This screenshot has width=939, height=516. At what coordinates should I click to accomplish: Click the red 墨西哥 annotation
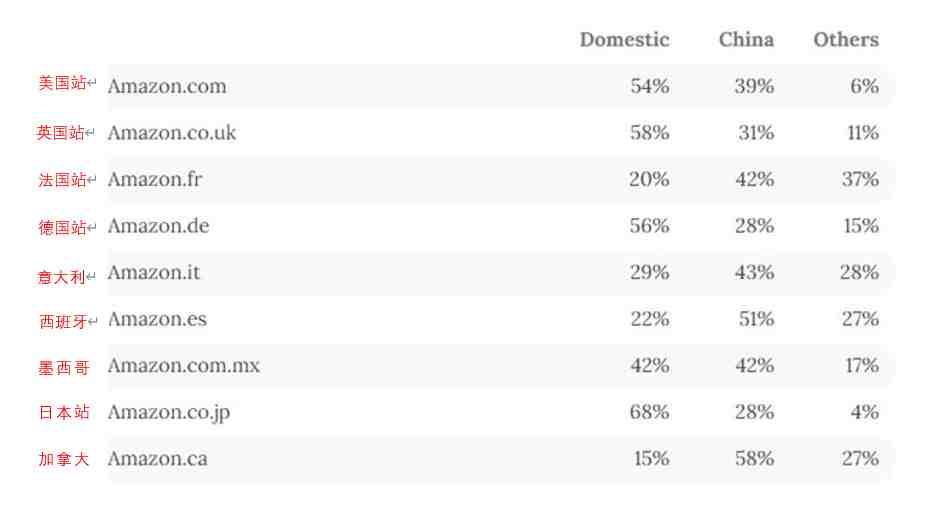click(64, 368)
